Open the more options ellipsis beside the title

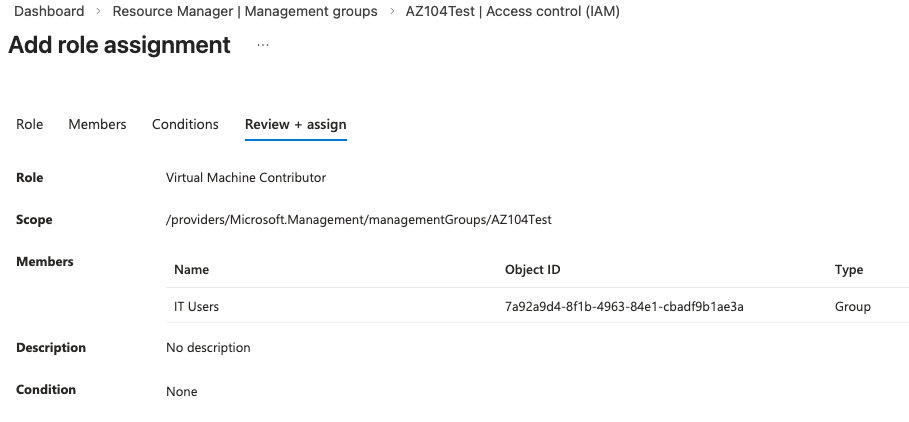coord(263,46)
